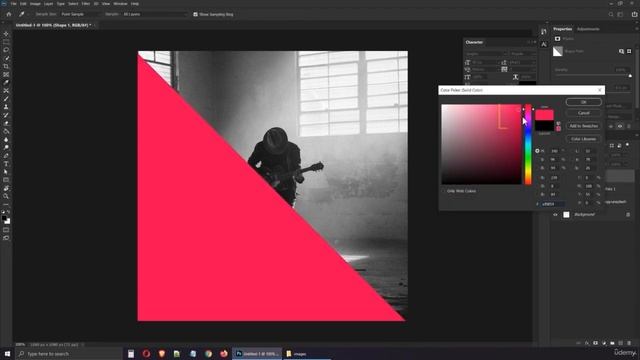Select the Gradient tool
The height and width of the screenshot is (360, 640).
[x=6, y=131]
